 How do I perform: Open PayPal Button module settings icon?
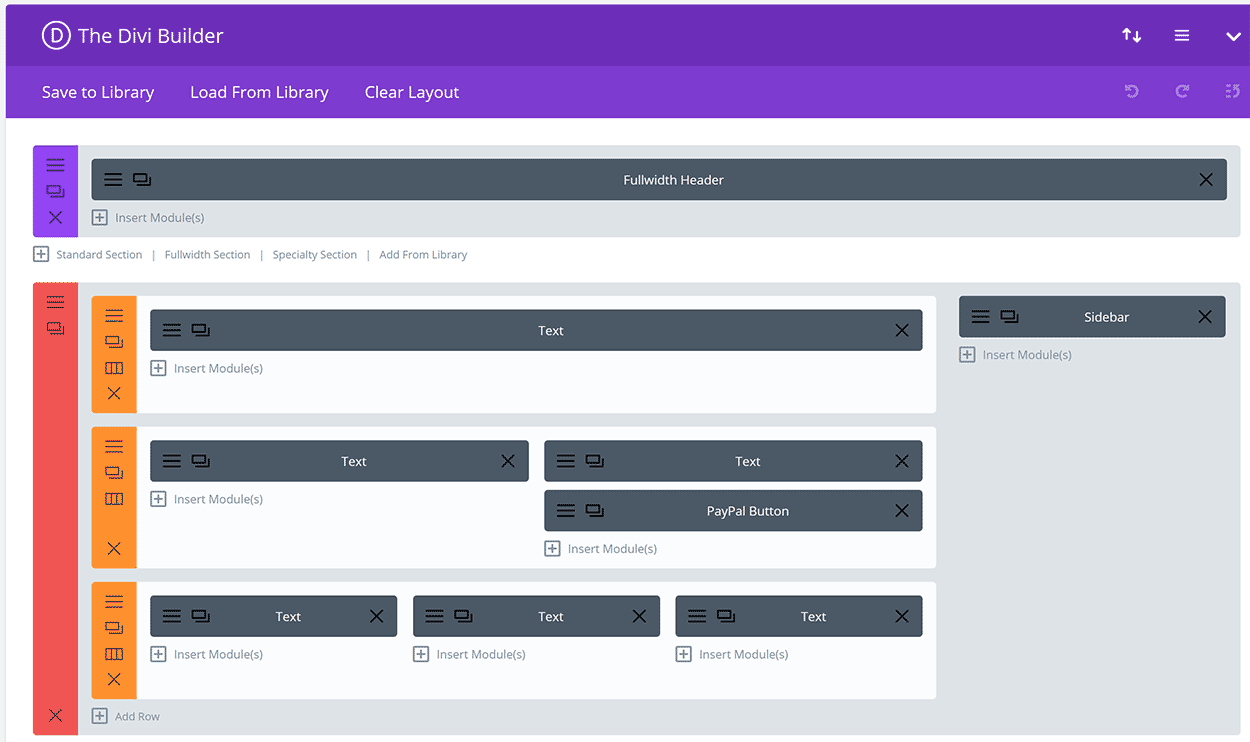point(566,511)
